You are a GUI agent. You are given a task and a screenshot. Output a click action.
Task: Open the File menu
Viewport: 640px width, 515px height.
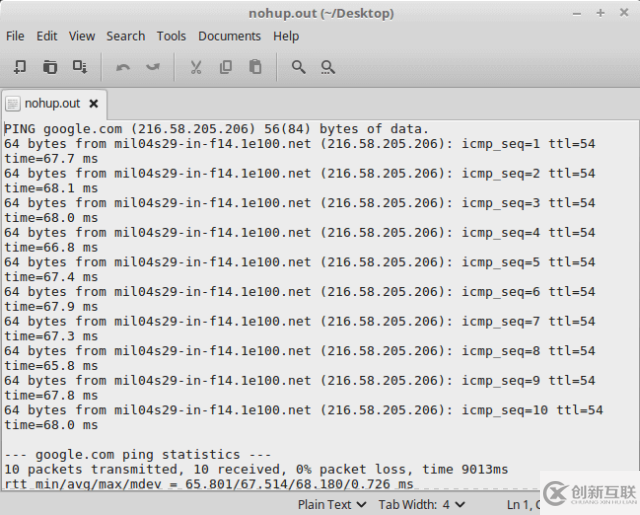pyautogui.click(x=15, y=36)
